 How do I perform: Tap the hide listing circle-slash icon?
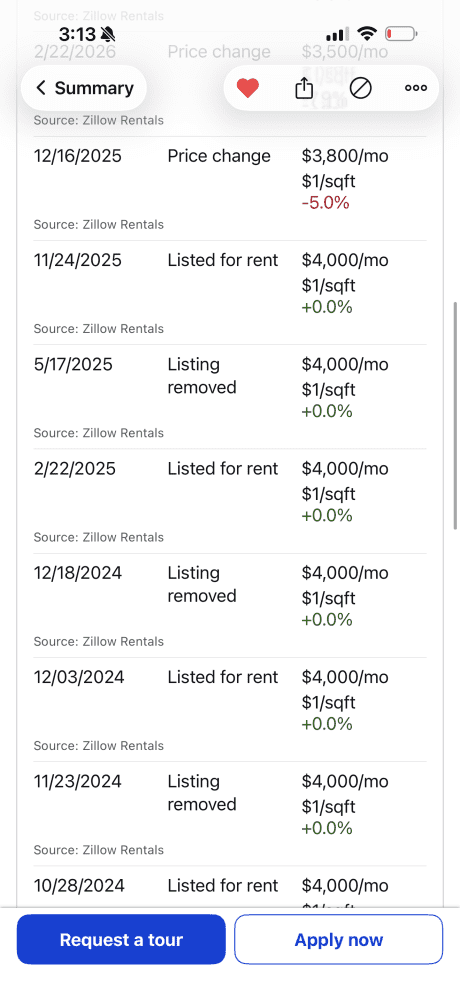361,88
